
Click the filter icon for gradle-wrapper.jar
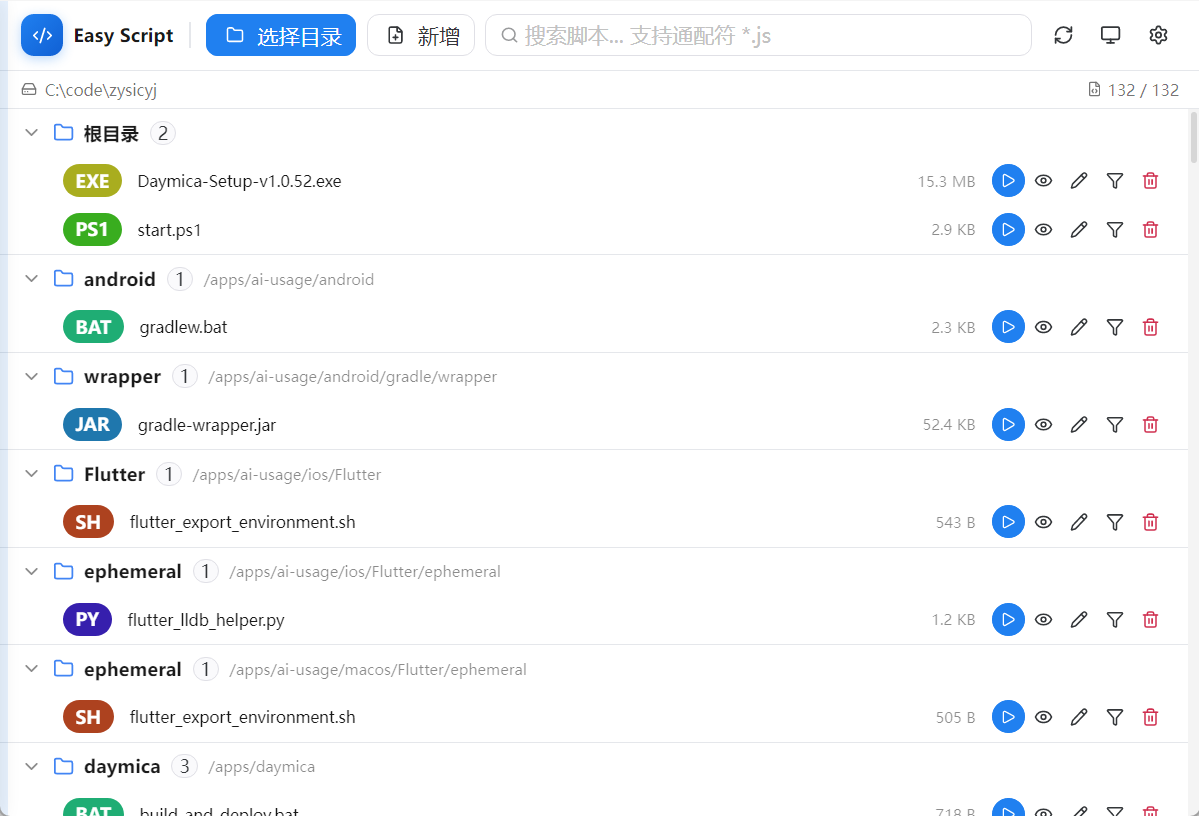coord(1115,424)
